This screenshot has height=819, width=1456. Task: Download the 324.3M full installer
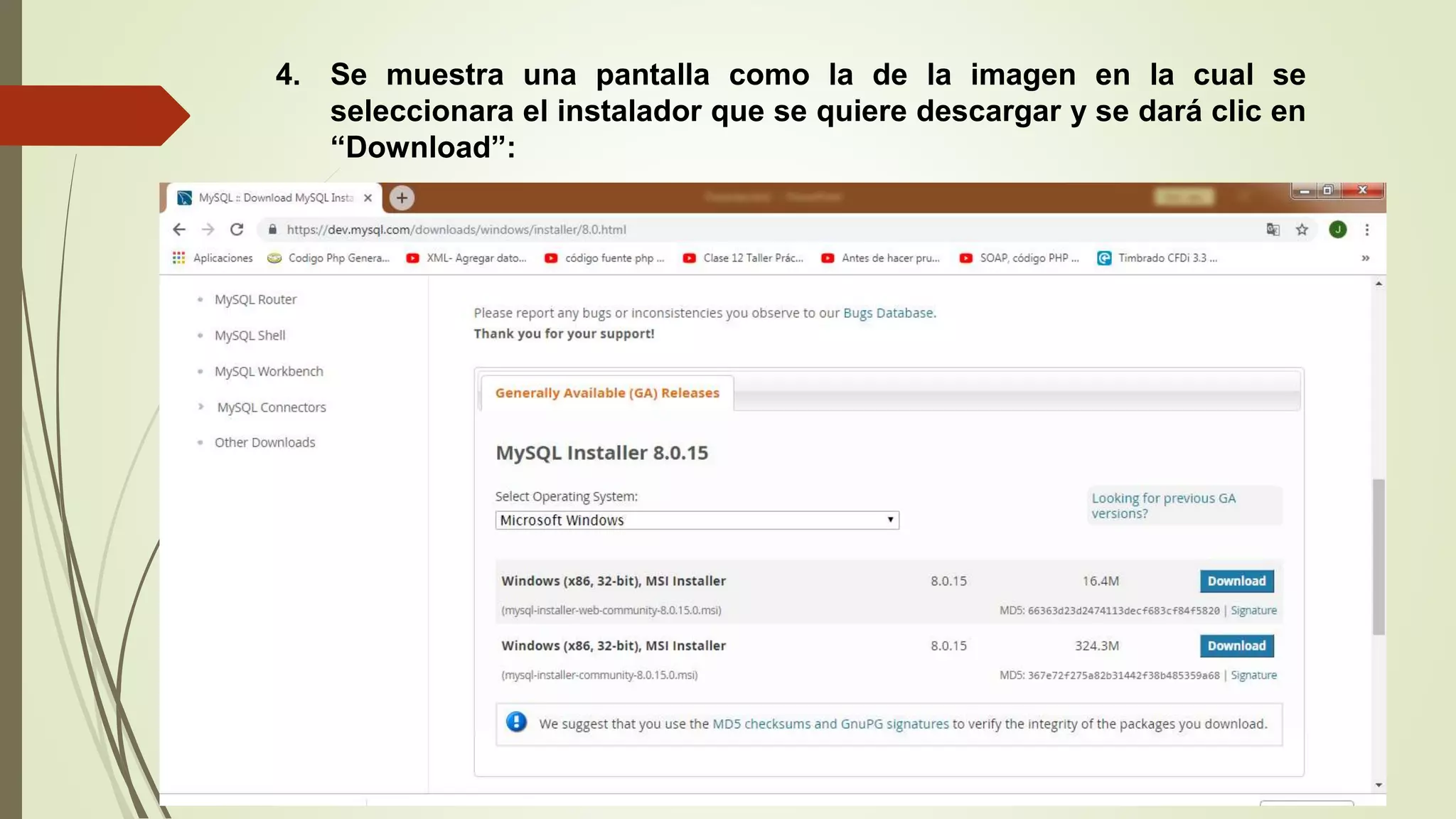tap(1236, 646)
